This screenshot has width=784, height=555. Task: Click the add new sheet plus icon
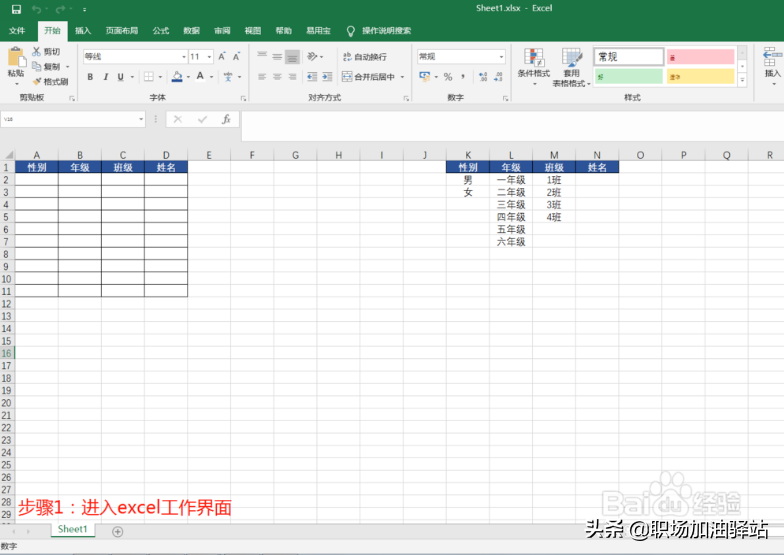[x=118, y=532]
